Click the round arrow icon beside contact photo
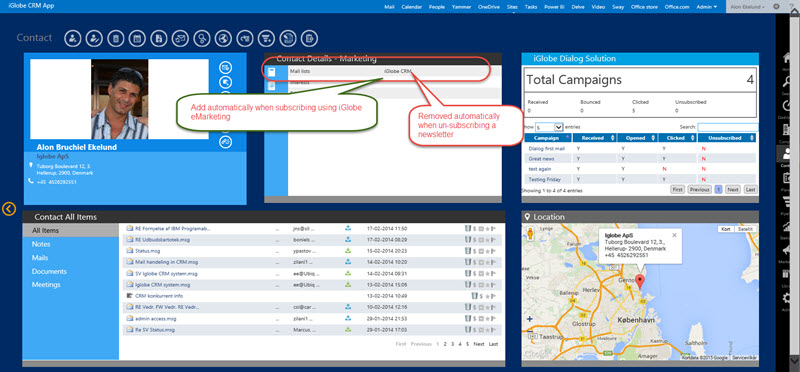Screen dimensions: 800x372 click(226, 83)
